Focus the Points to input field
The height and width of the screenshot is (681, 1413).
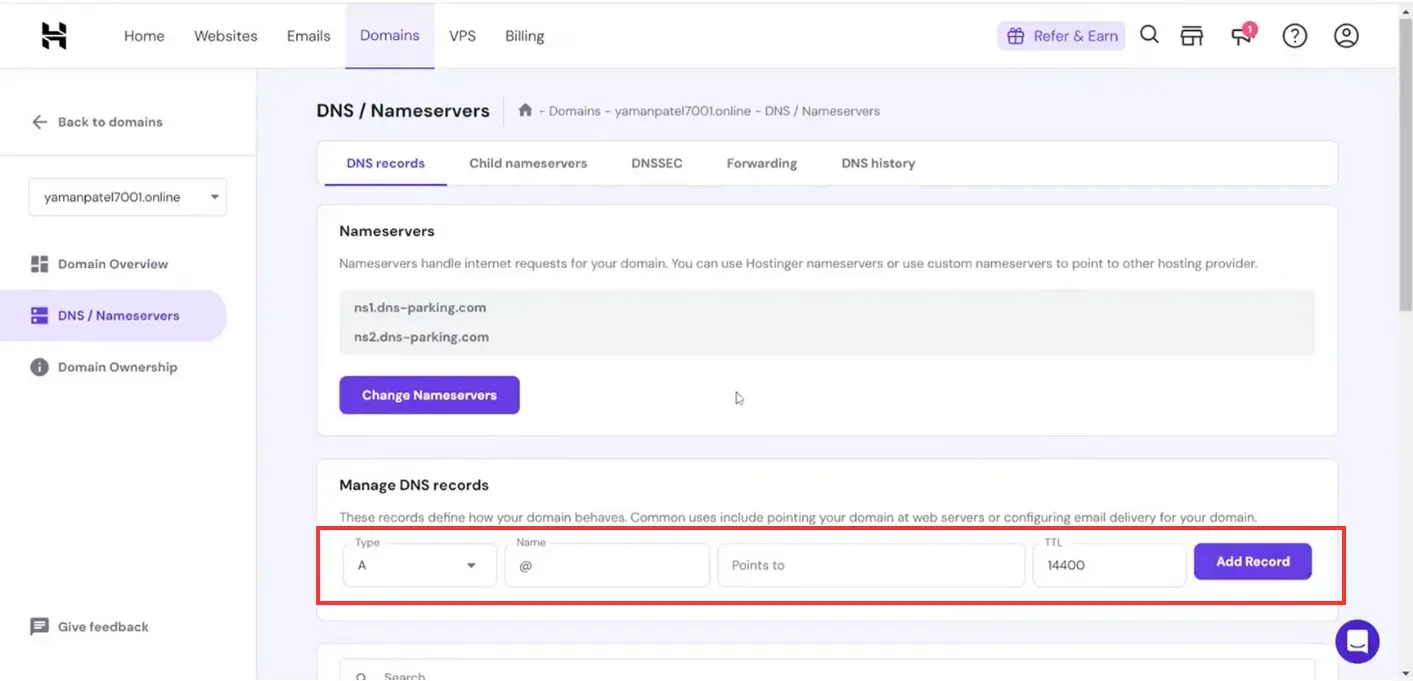pos(871,565)
